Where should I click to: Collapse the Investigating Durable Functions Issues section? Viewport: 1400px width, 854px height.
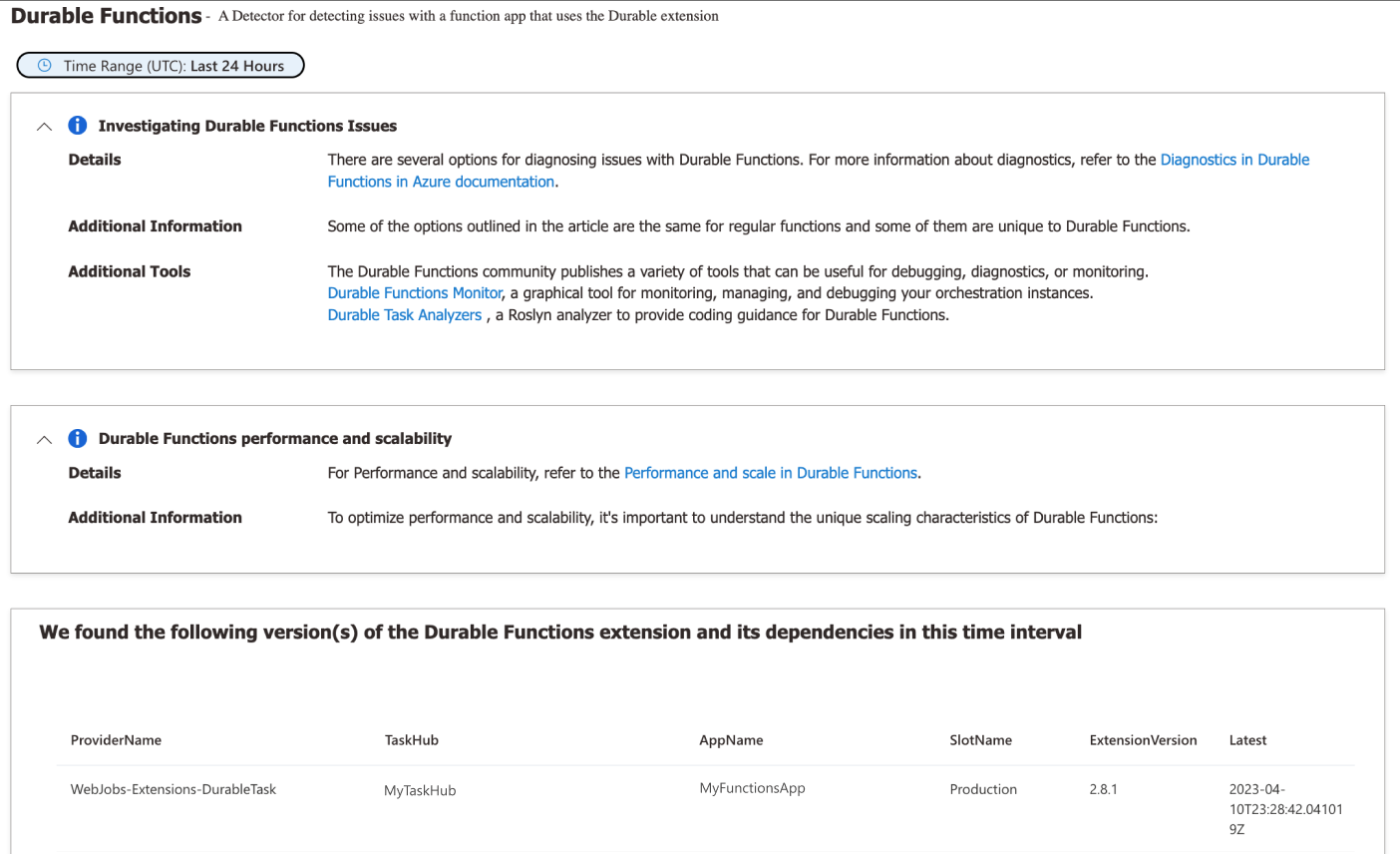click(x=43, y=126)
